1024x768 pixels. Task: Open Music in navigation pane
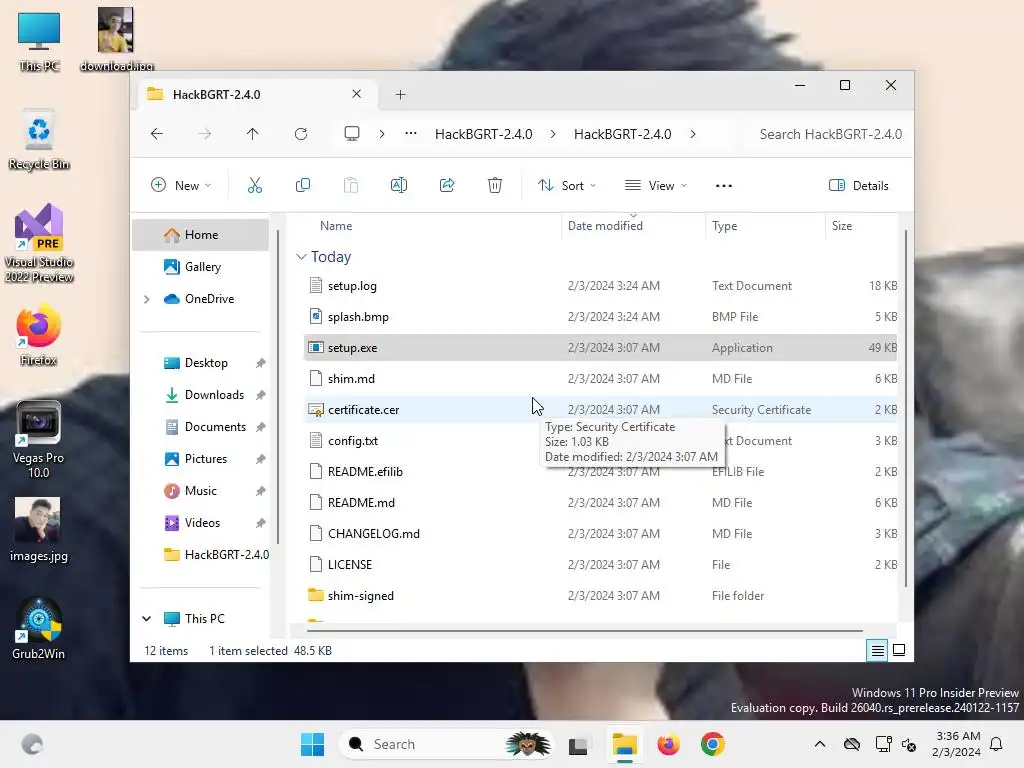point(200,491)
